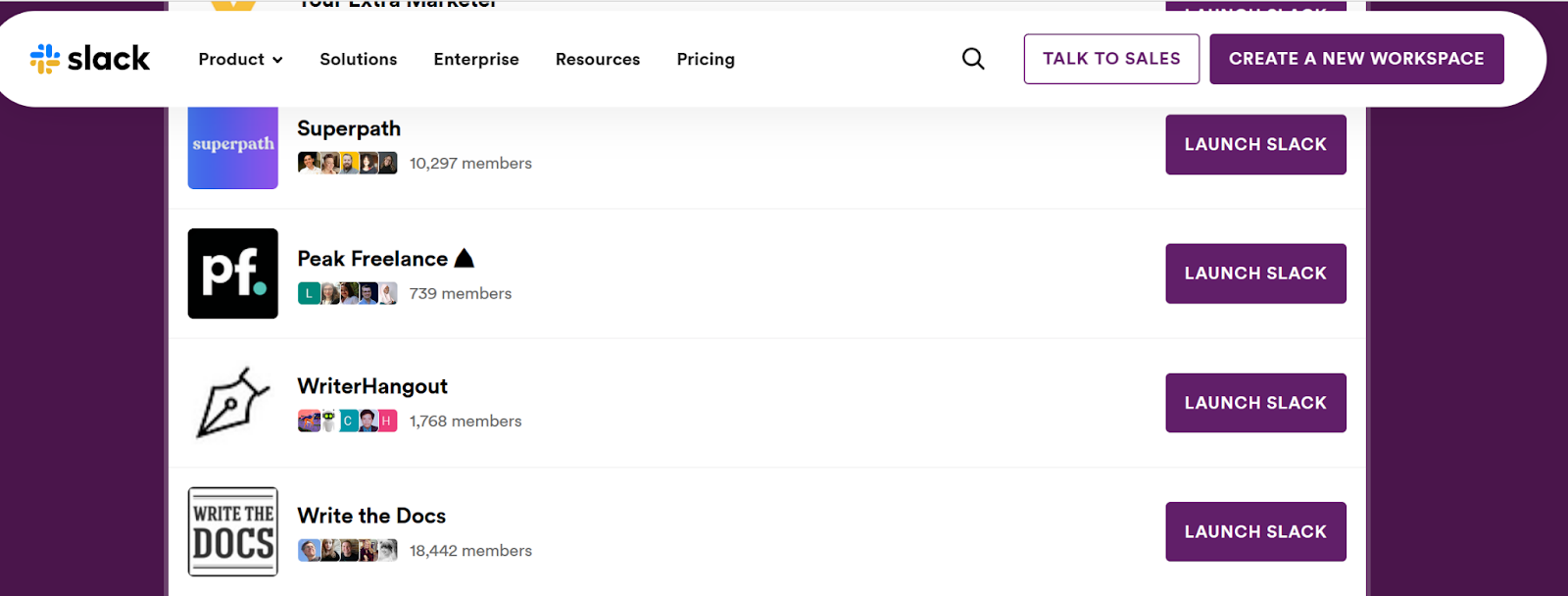Click the WriterHangout pen nib icon

233,403
